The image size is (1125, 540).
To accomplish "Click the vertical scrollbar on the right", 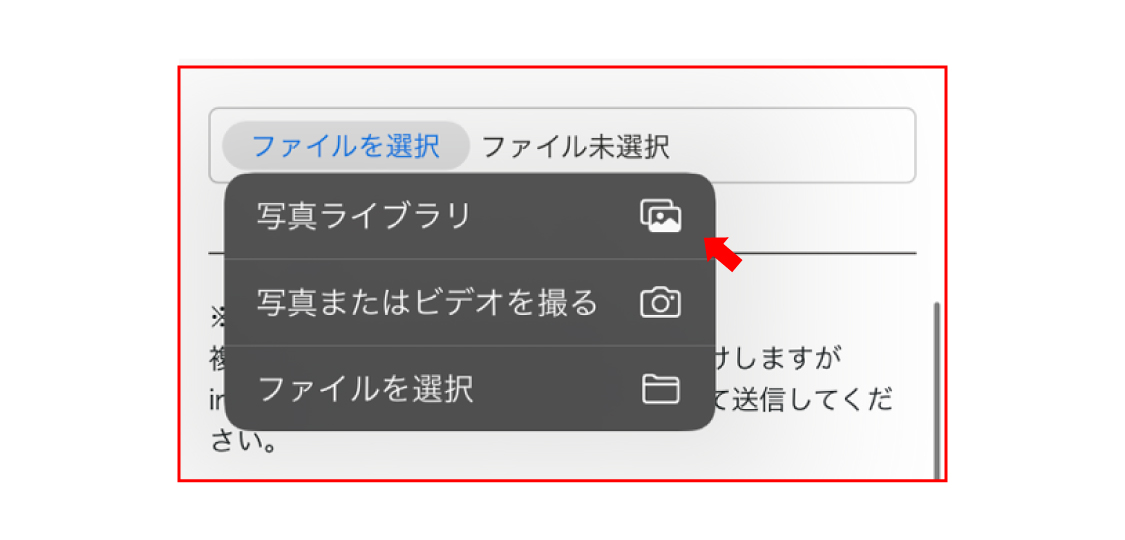I will pyautogui.click(x=937, y=391).
